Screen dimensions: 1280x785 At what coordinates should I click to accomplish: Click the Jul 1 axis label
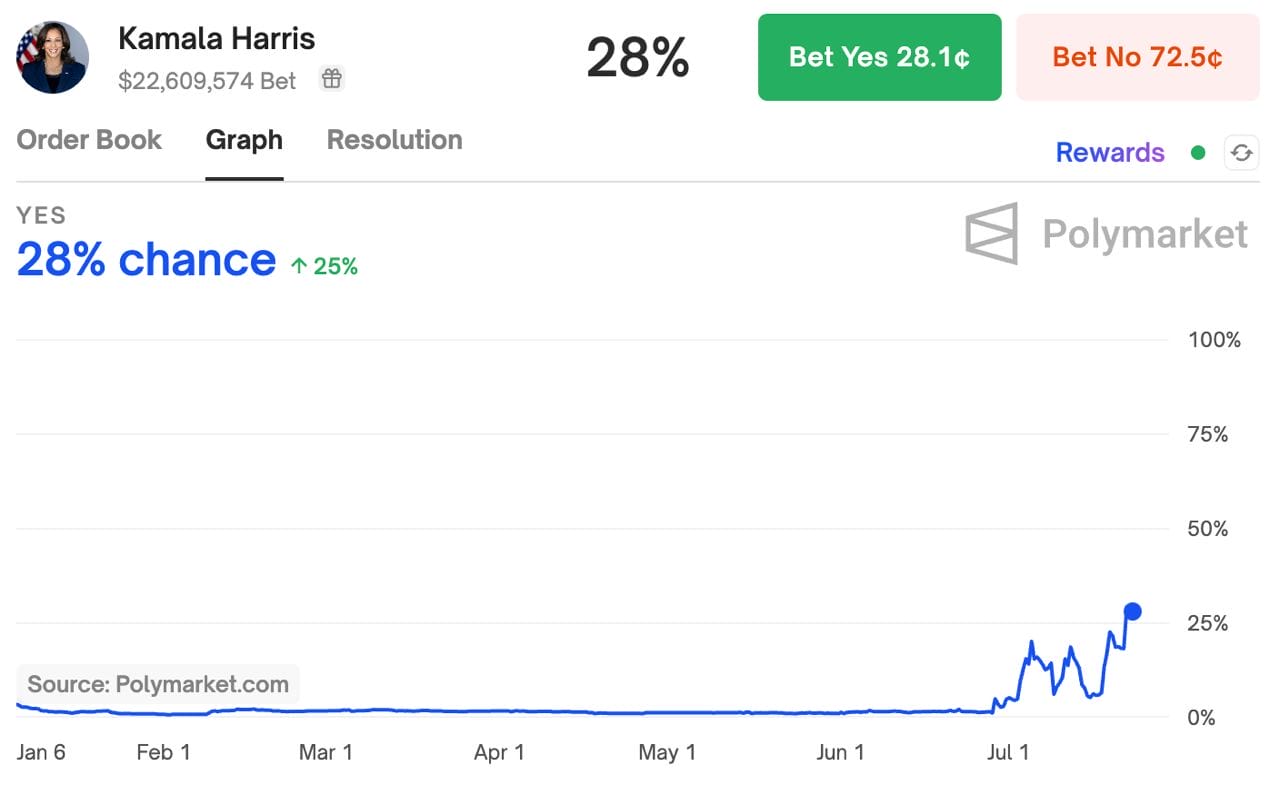click(1009, 752)
